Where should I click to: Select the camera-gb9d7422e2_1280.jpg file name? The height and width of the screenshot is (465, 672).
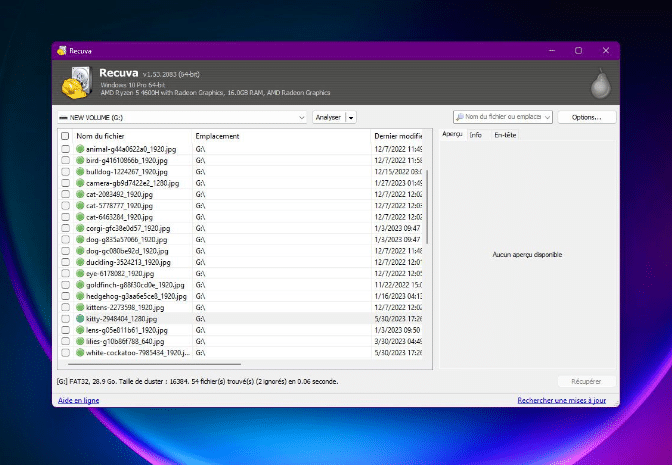coord(132,183)
